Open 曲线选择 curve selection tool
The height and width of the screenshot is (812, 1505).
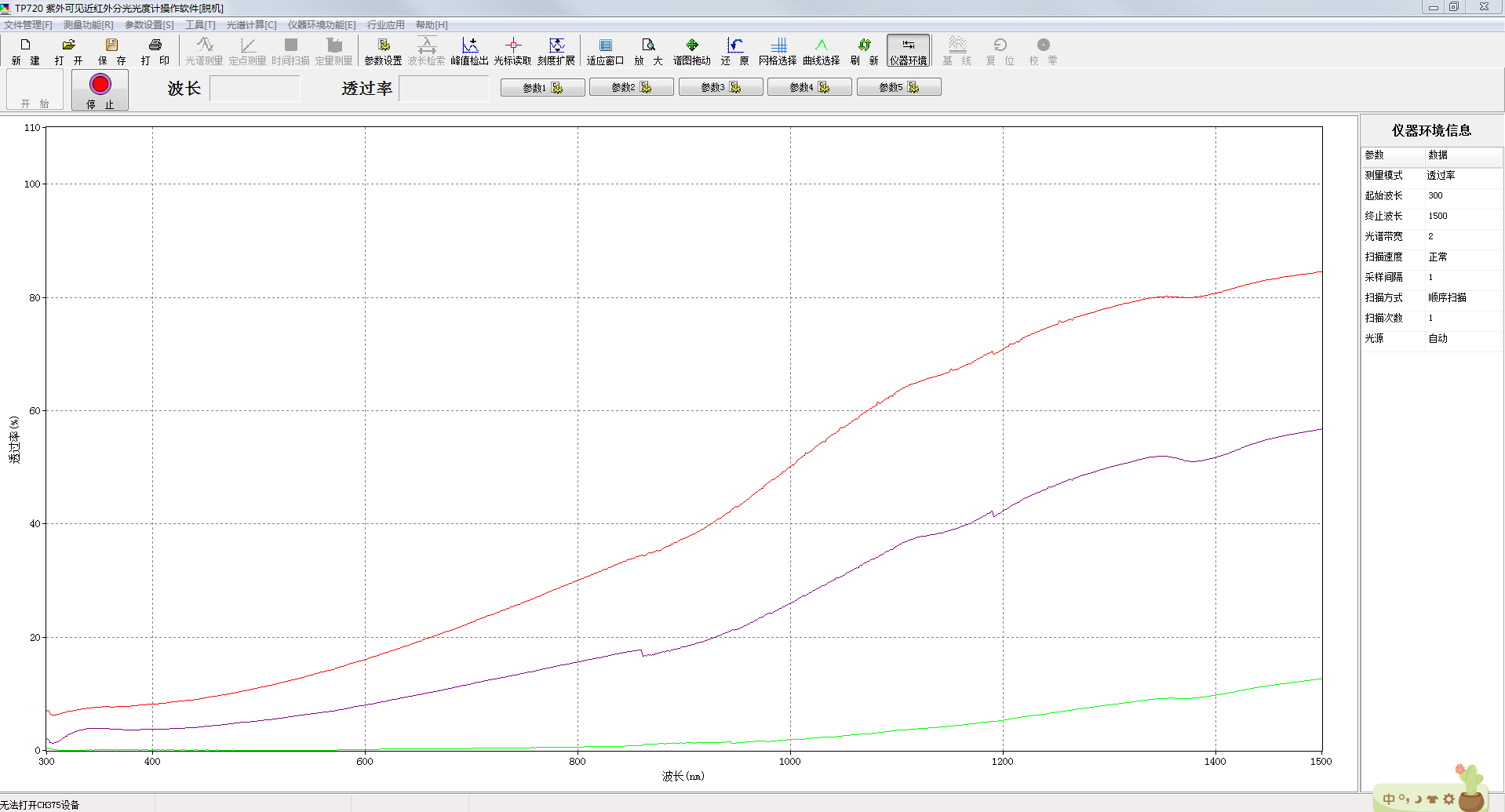point(821,51)
